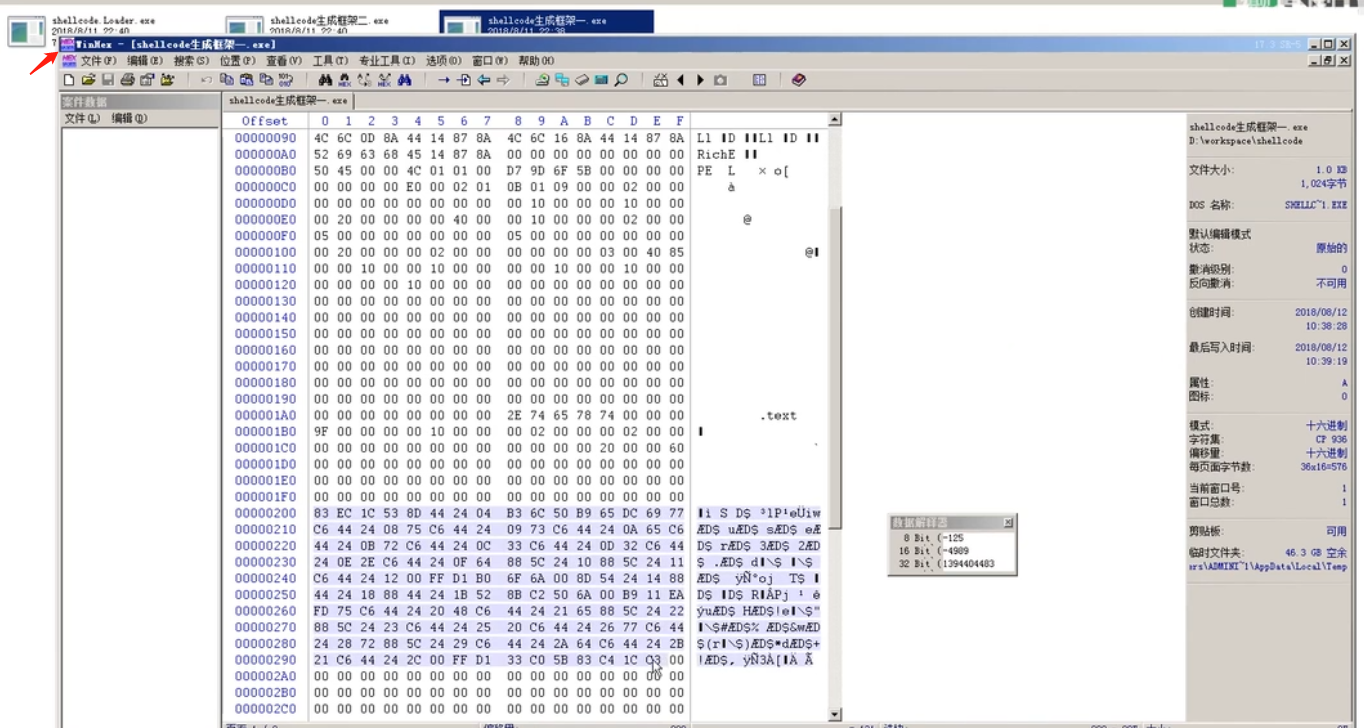Undo the last edit
1364x728 pixels.
point(206,80)
